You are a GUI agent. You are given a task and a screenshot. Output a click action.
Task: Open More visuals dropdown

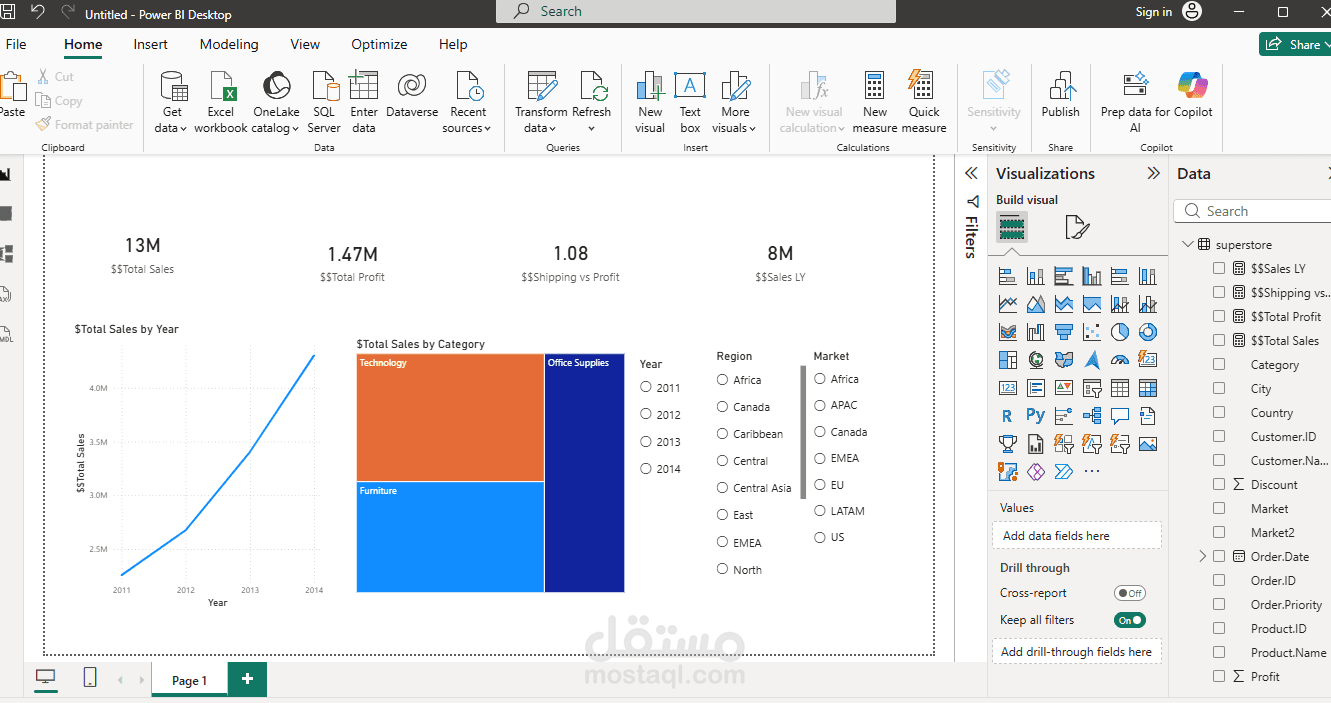pos(752,129)
